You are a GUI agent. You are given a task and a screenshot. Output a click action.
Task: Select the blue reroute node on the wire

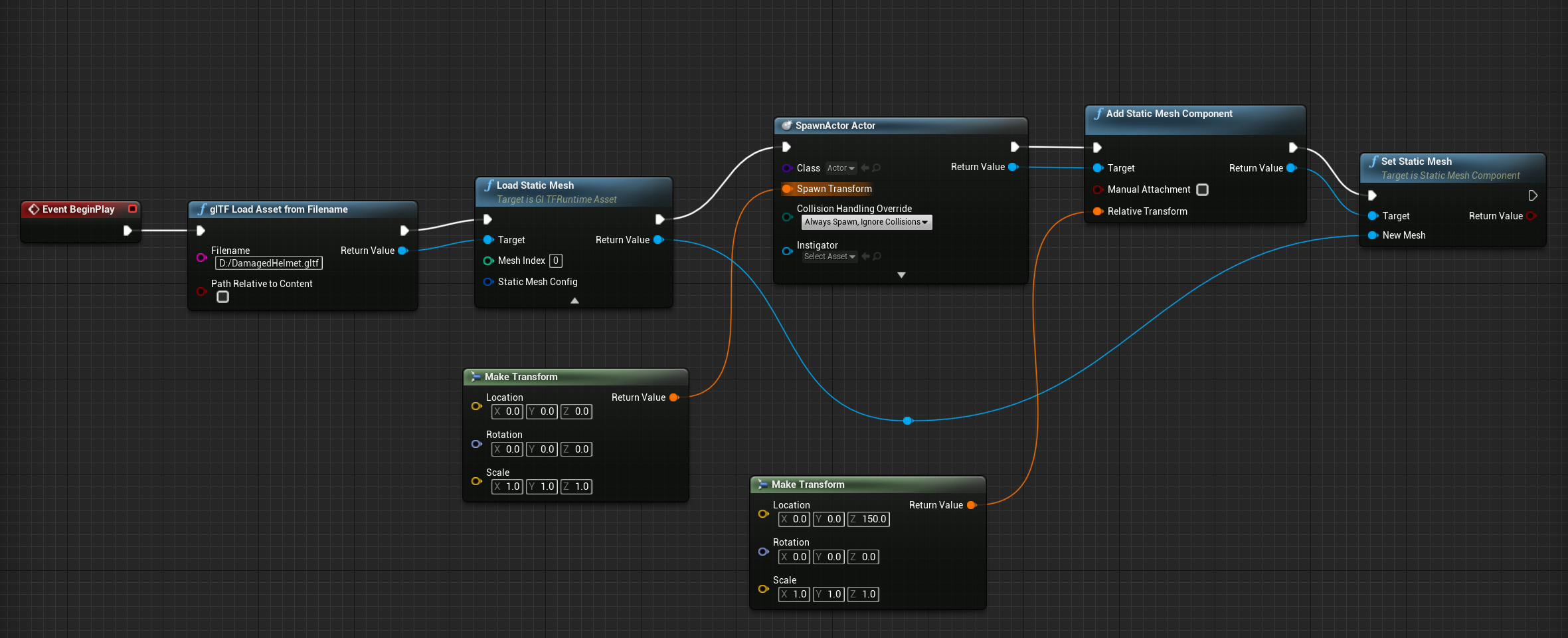coord(908,421)
